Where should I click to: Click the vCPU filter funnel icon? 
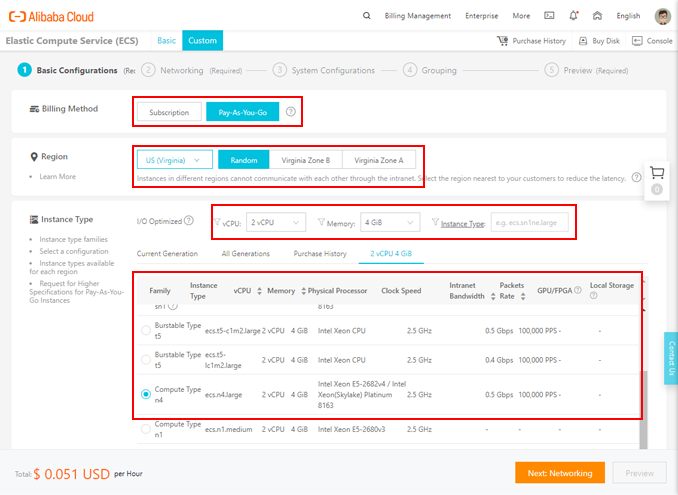pyautogui.click(x=217, y=222)
